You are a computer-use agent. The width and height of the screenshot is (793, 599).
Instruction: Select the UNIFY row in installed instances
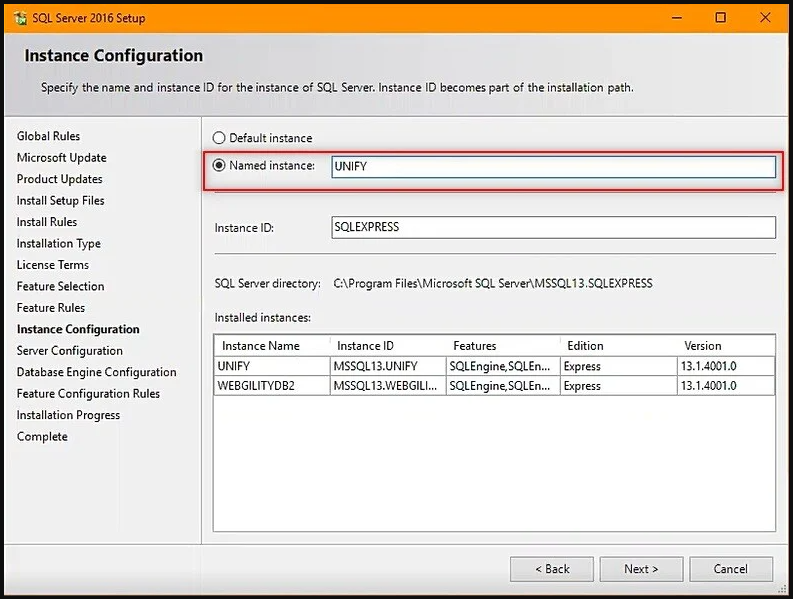272,366
